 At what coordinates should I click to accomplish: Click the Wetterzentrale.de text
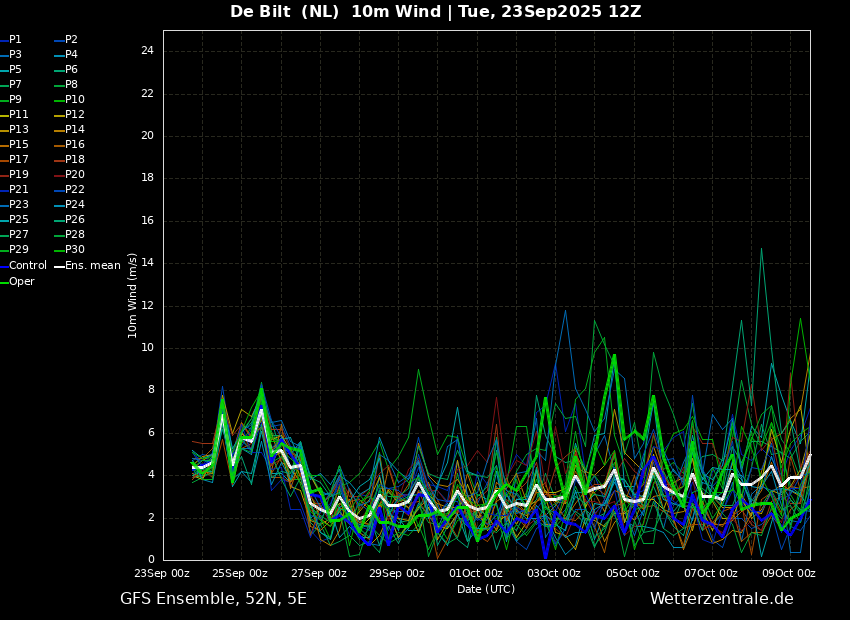(x=721, y=599)
